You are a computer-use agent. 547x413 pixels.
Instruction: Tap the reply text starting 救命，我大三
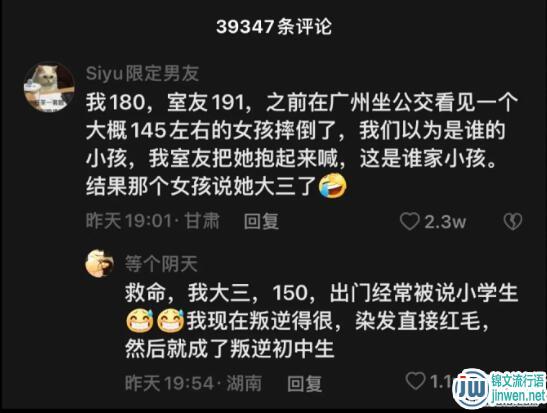pos(322,320)
